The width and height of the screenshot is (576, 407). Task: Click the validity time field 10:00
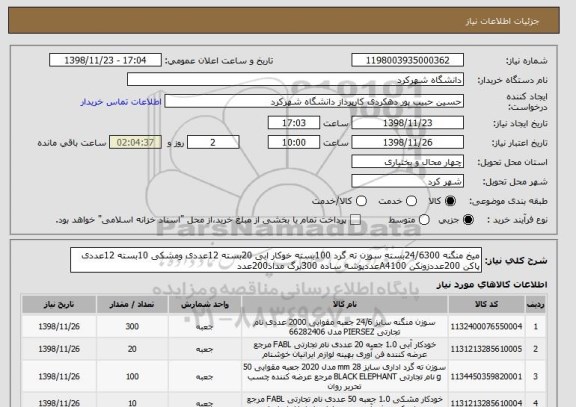[x=294, y=142]
